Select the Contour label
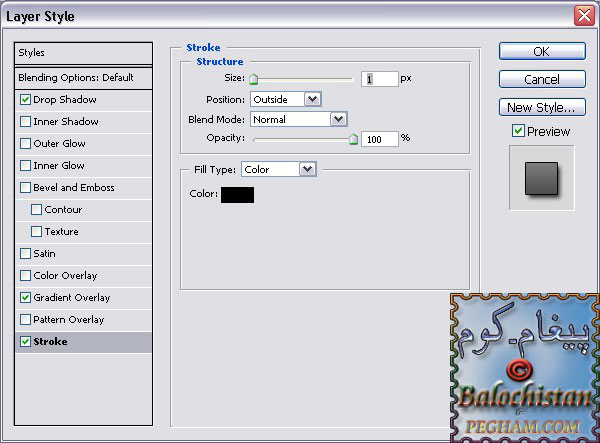 (x=63, y=210)
